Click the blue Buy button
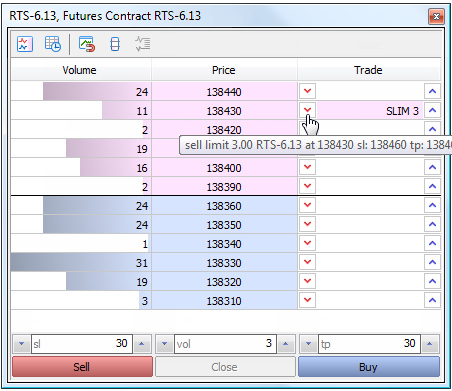This screenshot has height=391, width=452. [369, 367]
